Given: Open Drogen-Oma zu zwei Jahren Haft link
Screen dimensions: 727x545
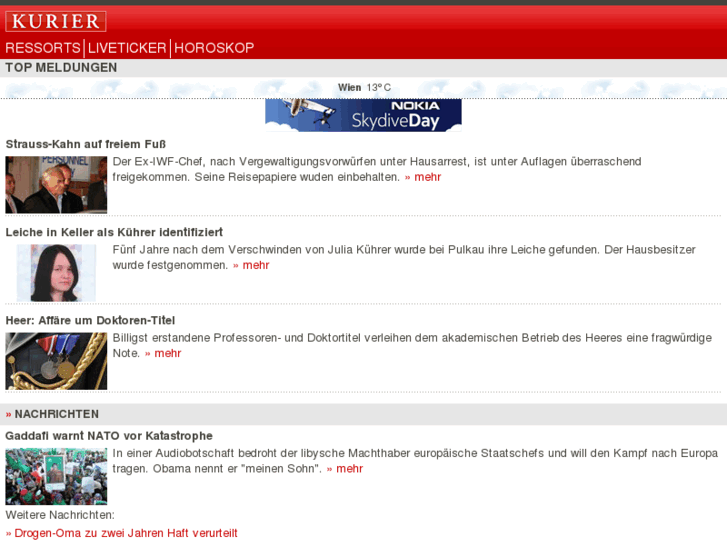Looking at the screenshot, I should pos(121,533).
